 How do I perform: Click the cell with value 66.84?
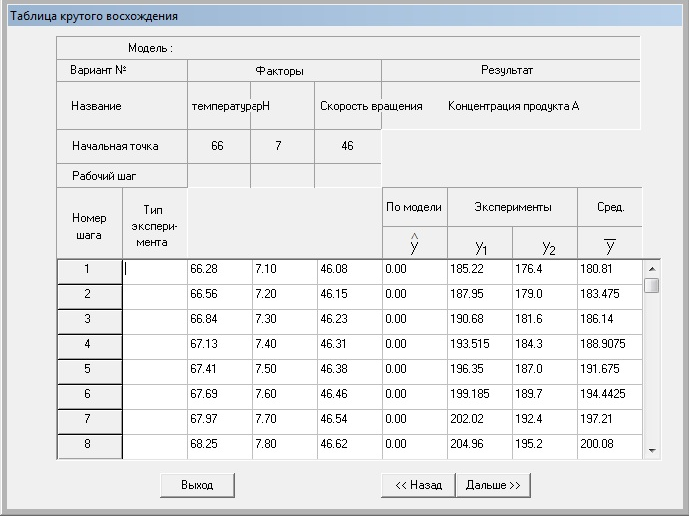pos(220,322)
